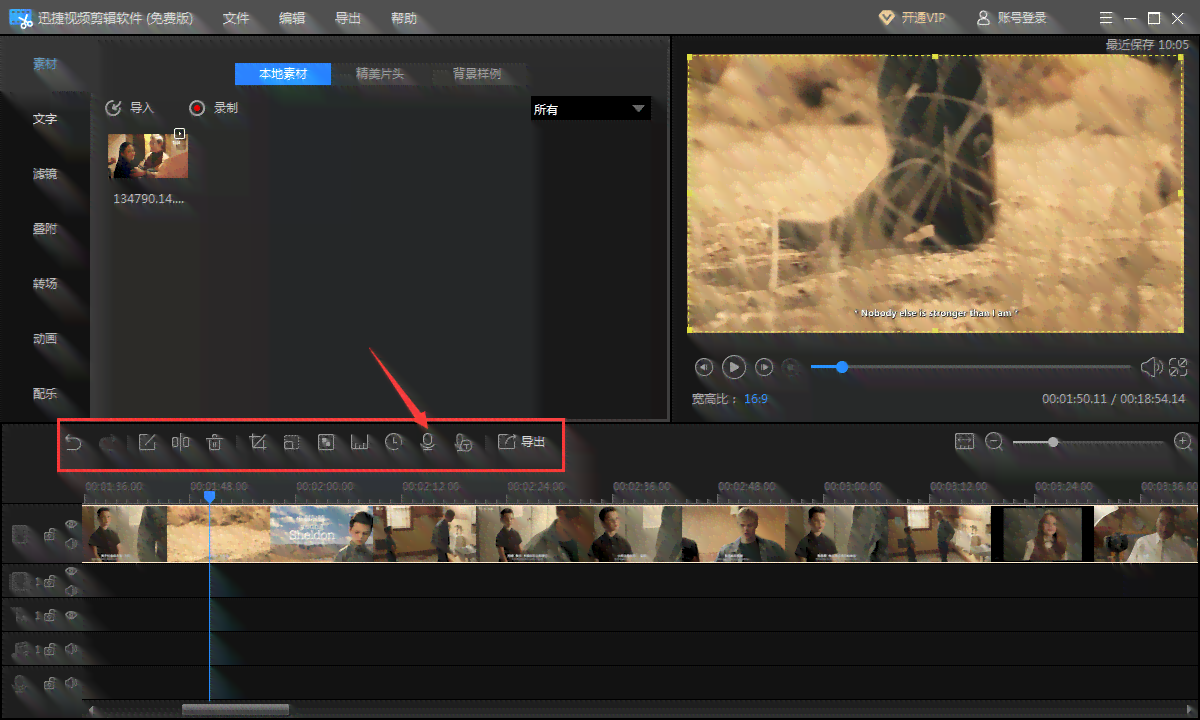Adjust the timeline zoom slider handle

pos(1053,442)
